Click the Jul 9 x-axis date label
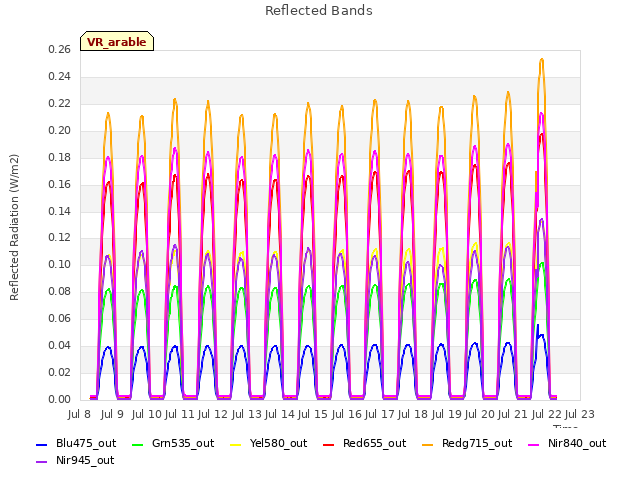 tap(112, 414)
